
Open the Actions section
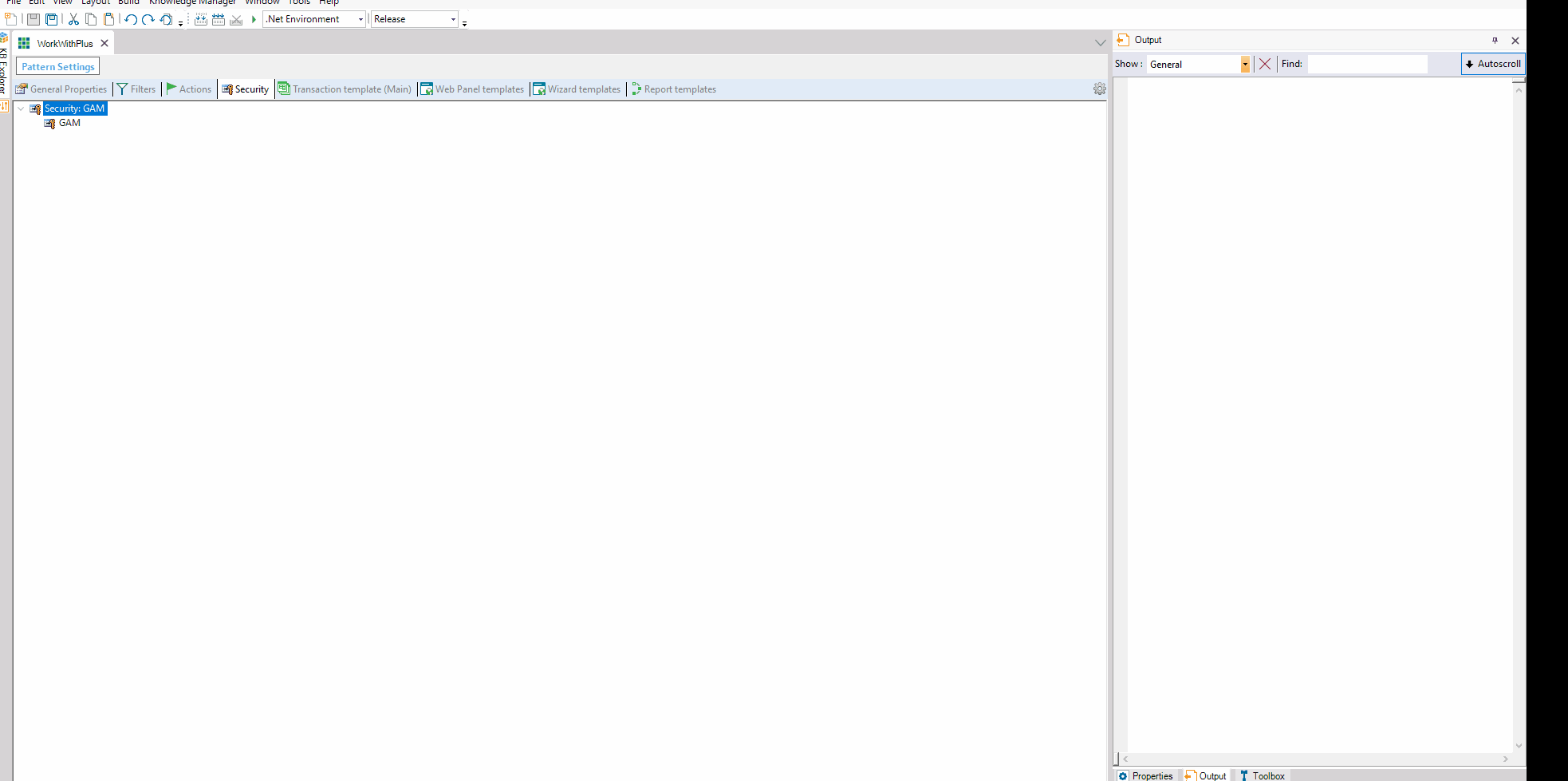pos(189,89)
